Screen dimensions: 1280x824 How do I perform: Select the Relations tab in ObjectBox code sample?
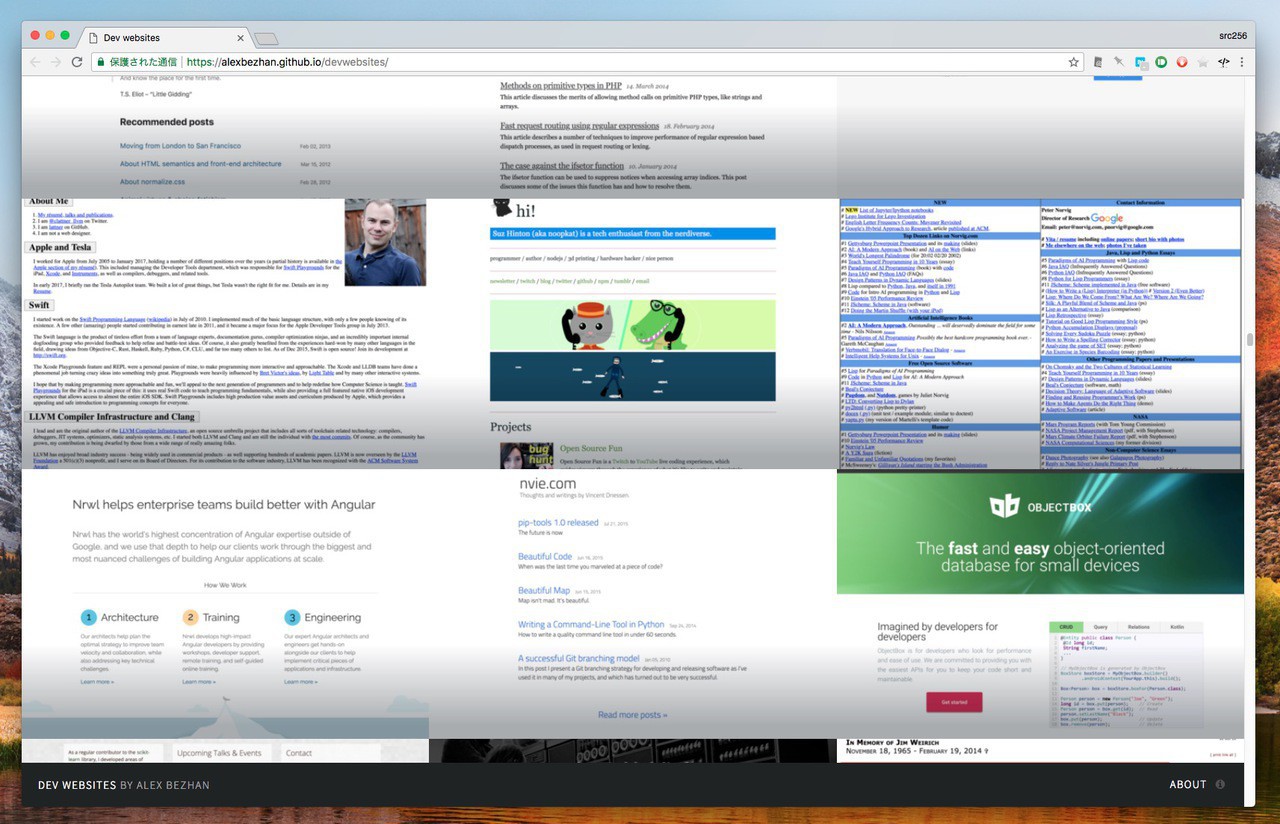click(x=1138, y=627)
